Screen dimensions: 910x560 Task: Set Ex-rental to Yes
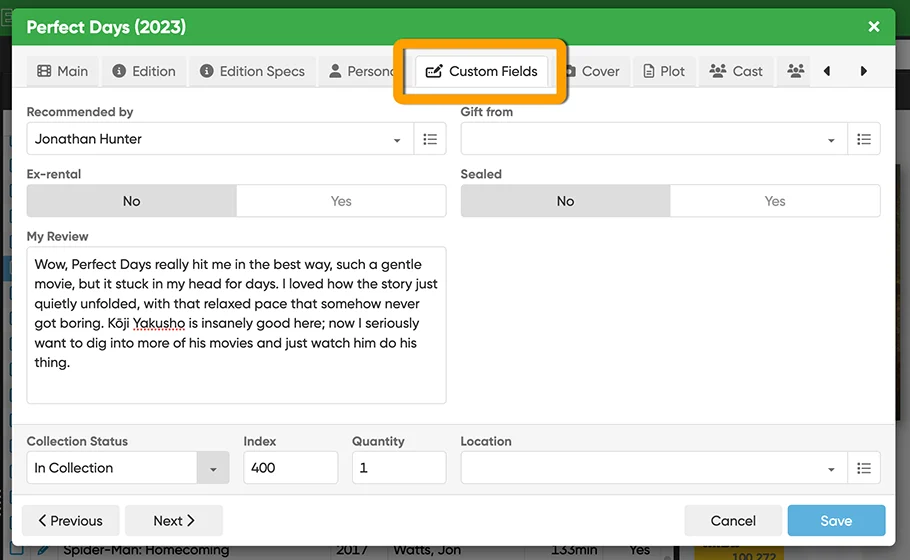[341, 201]
